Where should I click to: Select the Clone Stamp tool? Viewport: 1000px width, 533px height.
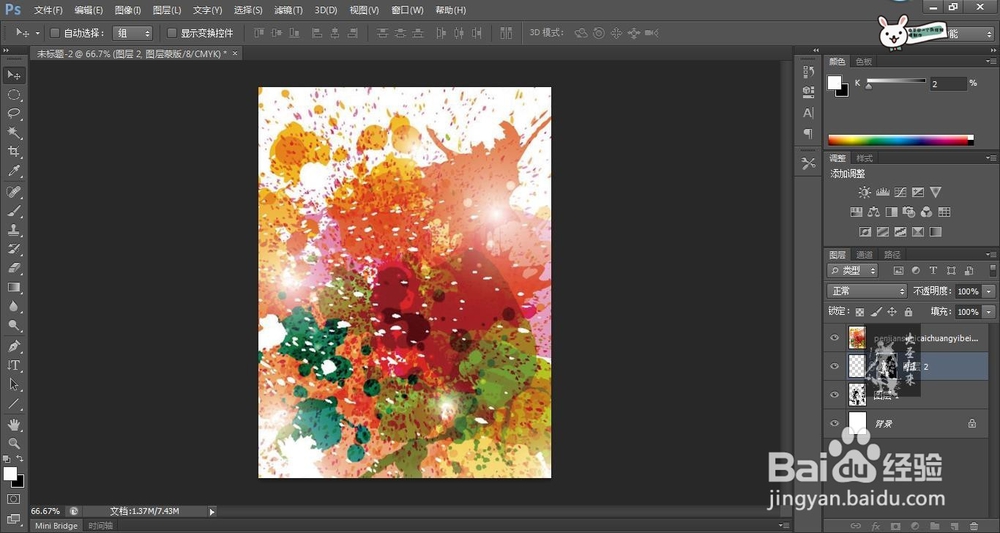[14, 230]
